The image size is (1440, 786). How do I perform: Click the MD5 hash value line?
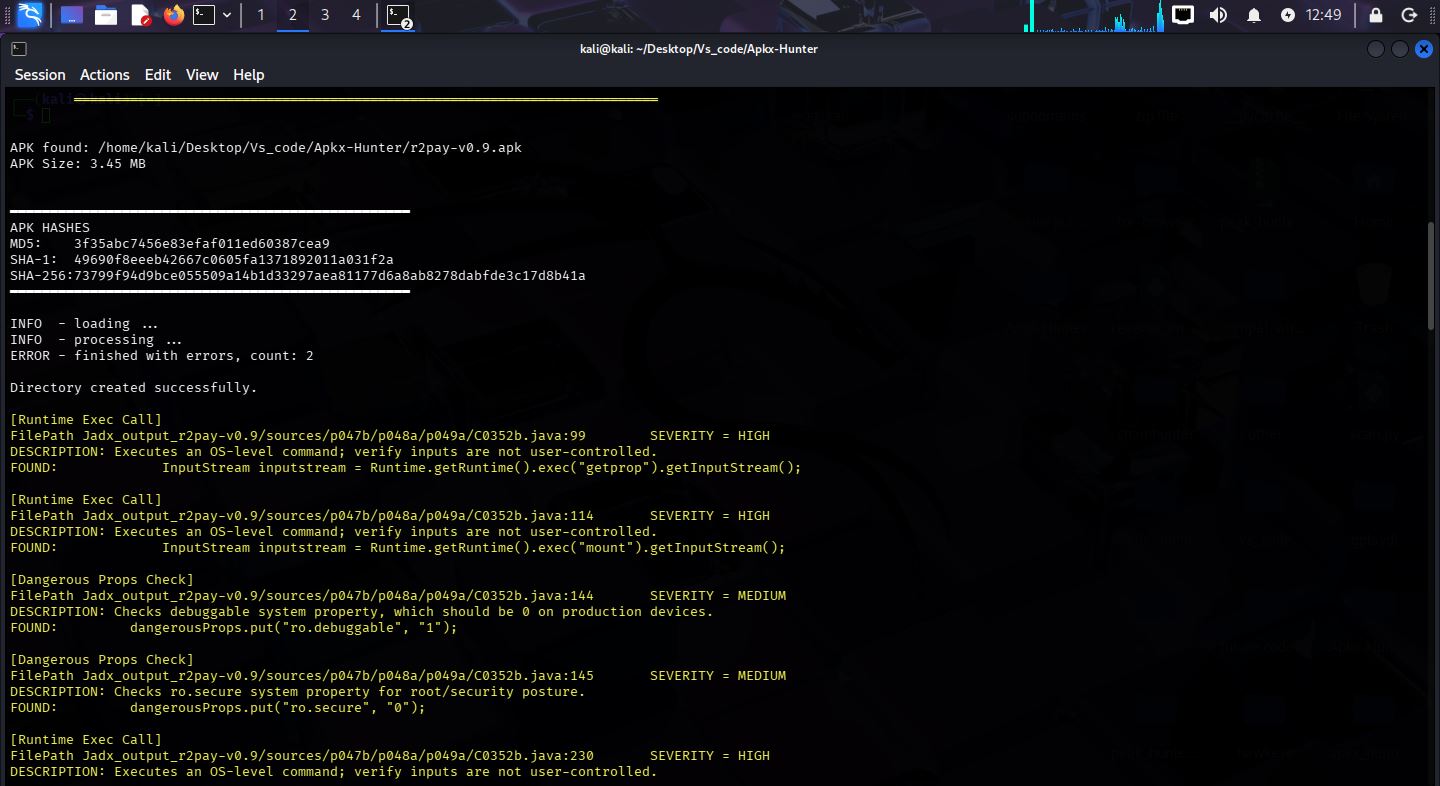point(170,243)
